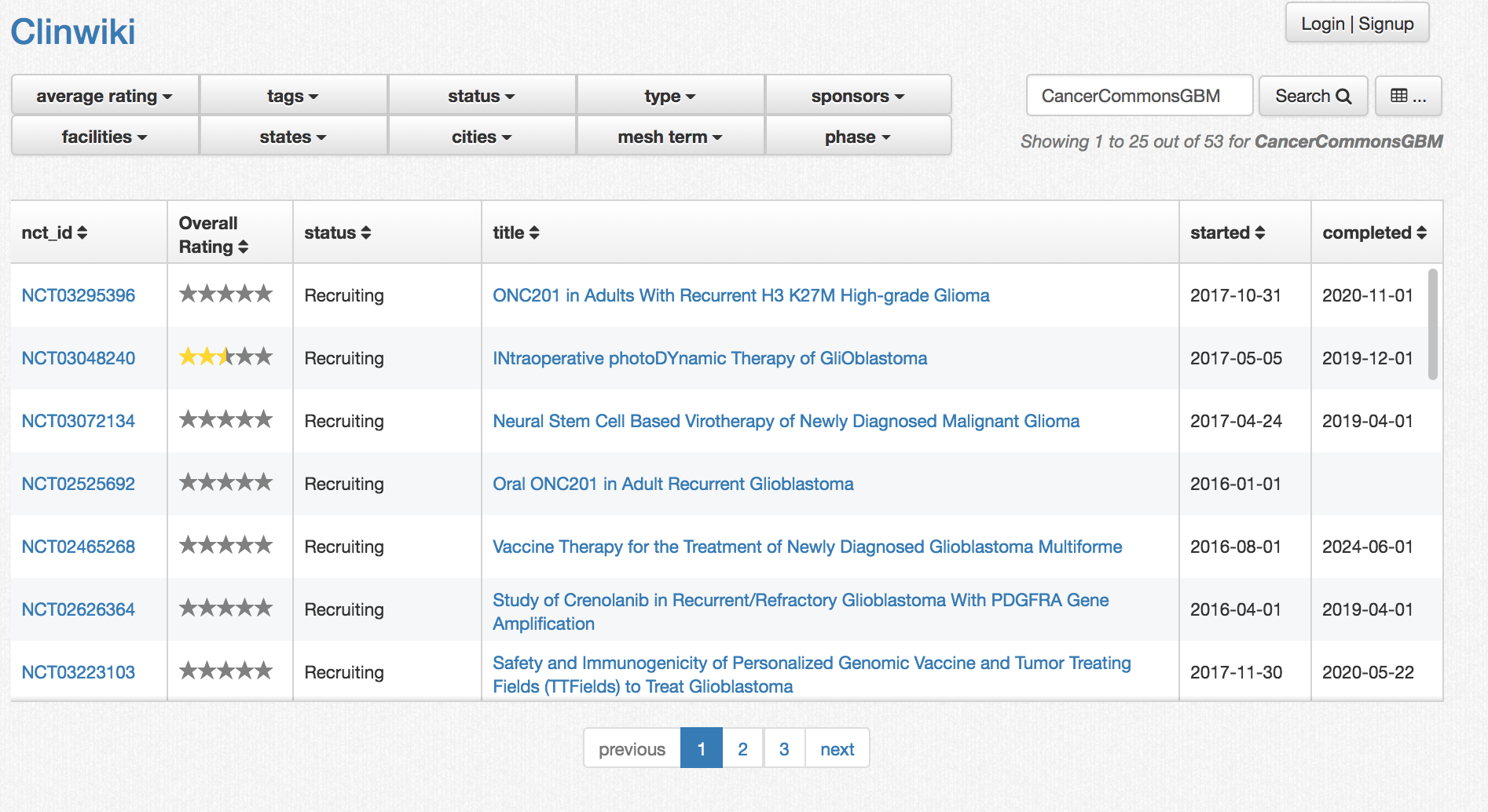This screenshot has height=812, width=1488.
Task: Click the table's vertical scrollbar thumb
Action: 1433,324
